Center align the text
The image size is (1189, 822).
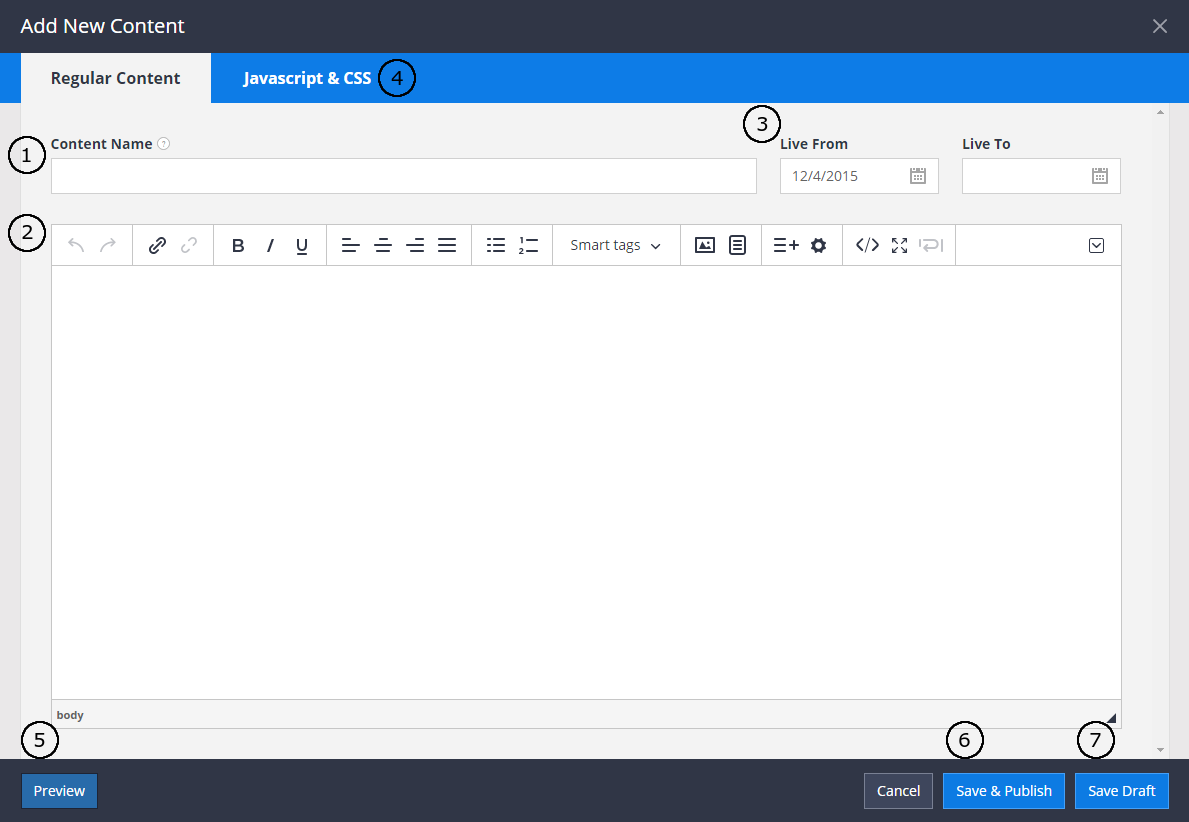click(383, 245)
